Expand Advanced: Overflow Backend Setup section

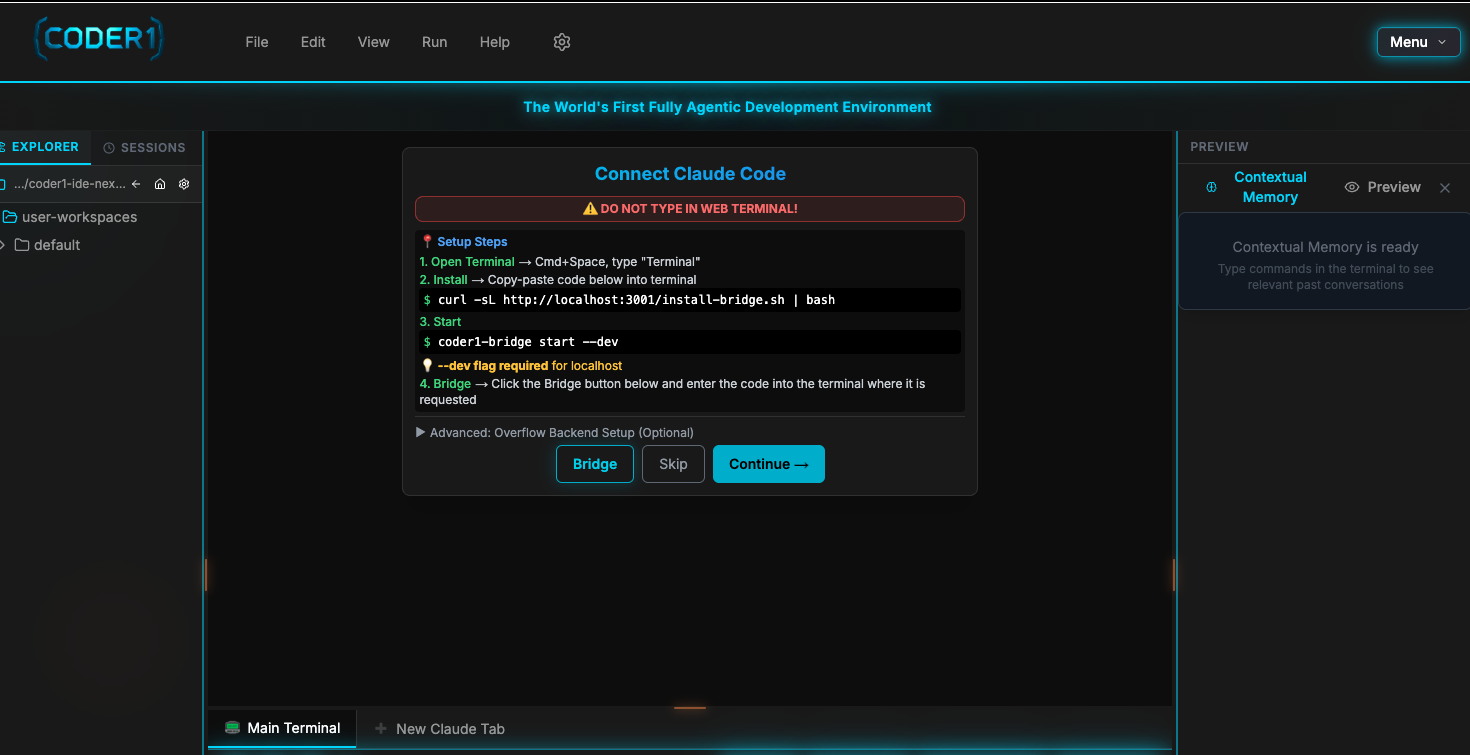point(554,433)
